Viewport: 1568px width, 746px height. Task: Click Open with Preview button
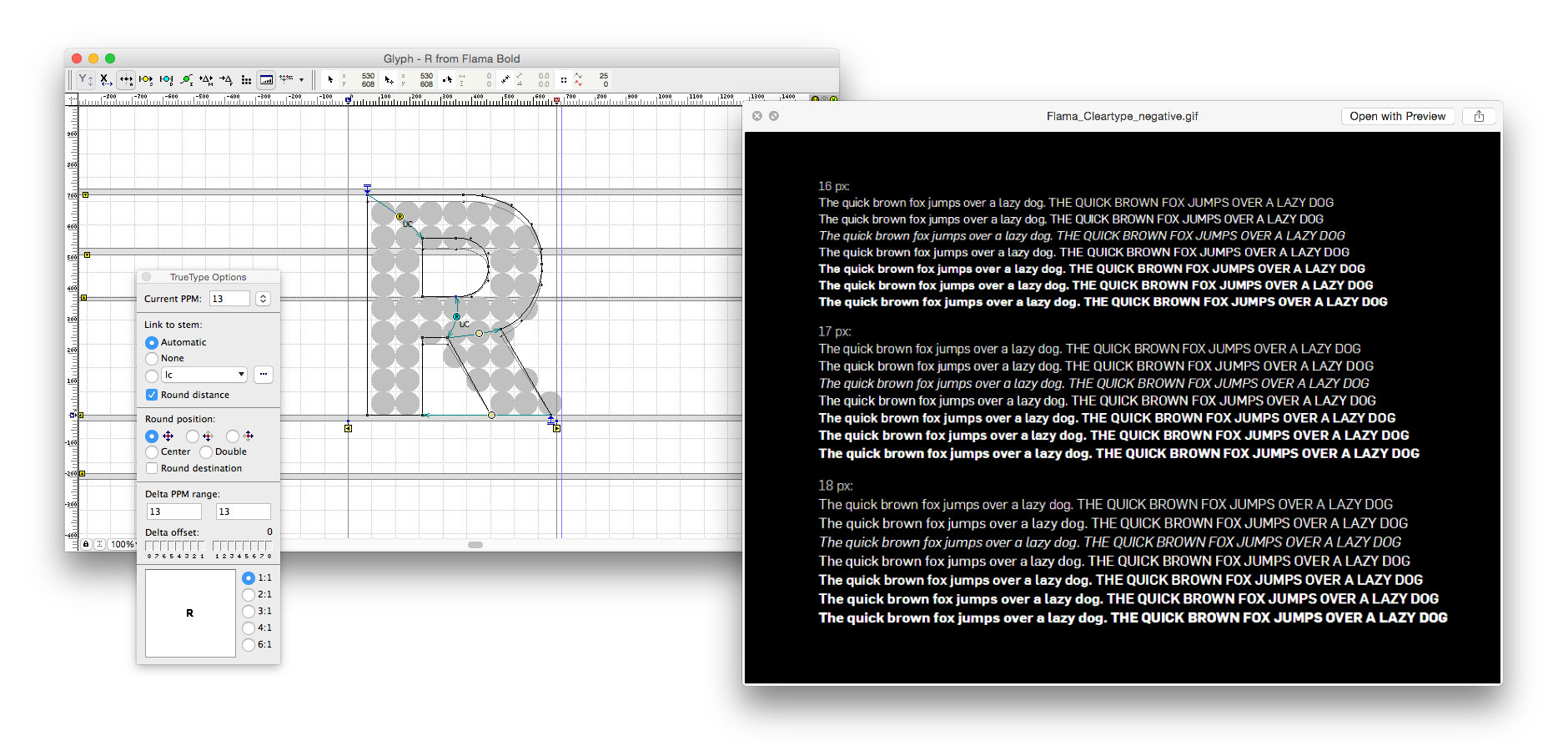pos(1397,116)
